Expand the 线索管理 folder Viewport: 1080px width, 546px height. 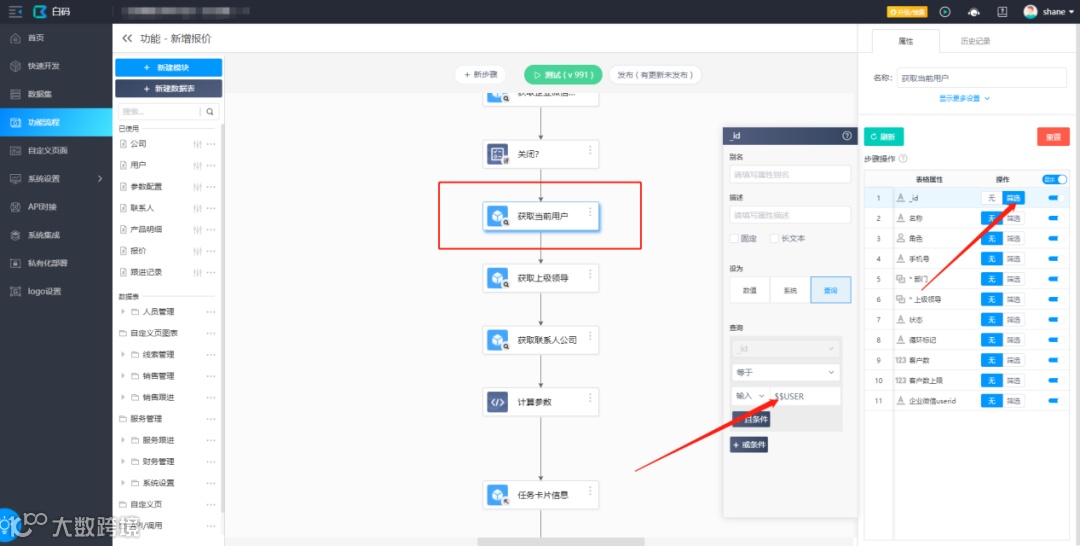click(x=123, y=355)
